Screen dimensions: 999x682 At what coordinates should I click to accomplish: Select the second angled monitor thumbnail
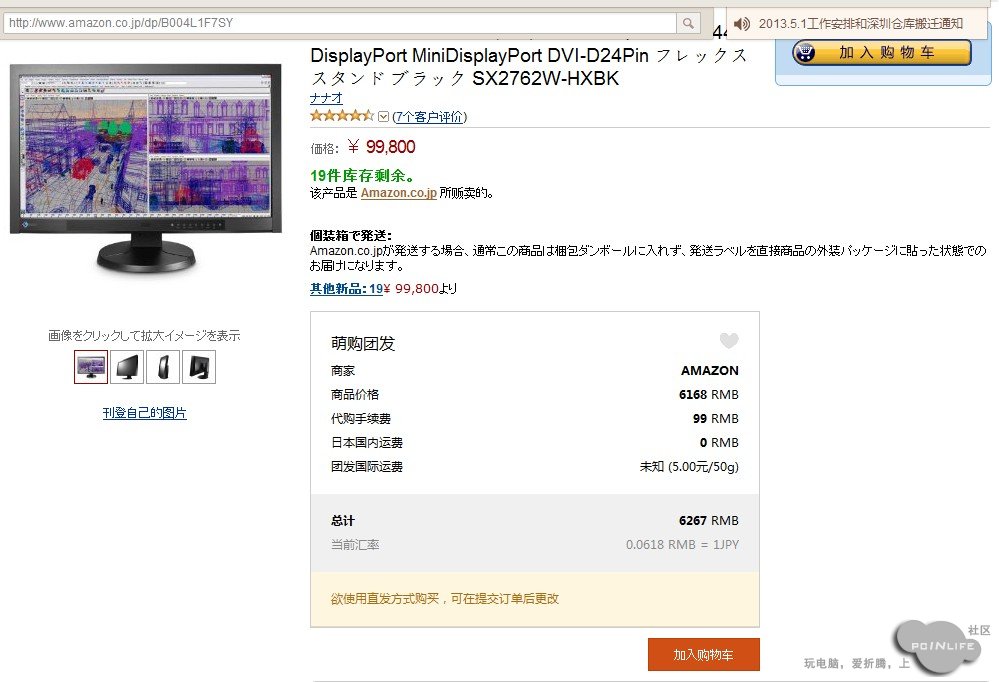point(127,367)
